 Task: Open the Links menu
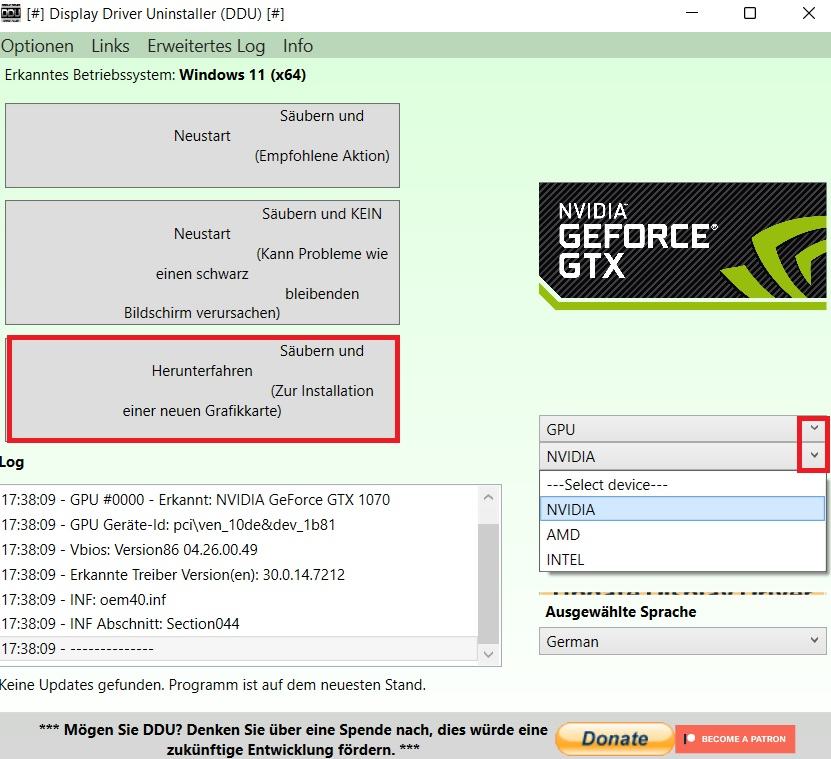click(x=110, y=46)
